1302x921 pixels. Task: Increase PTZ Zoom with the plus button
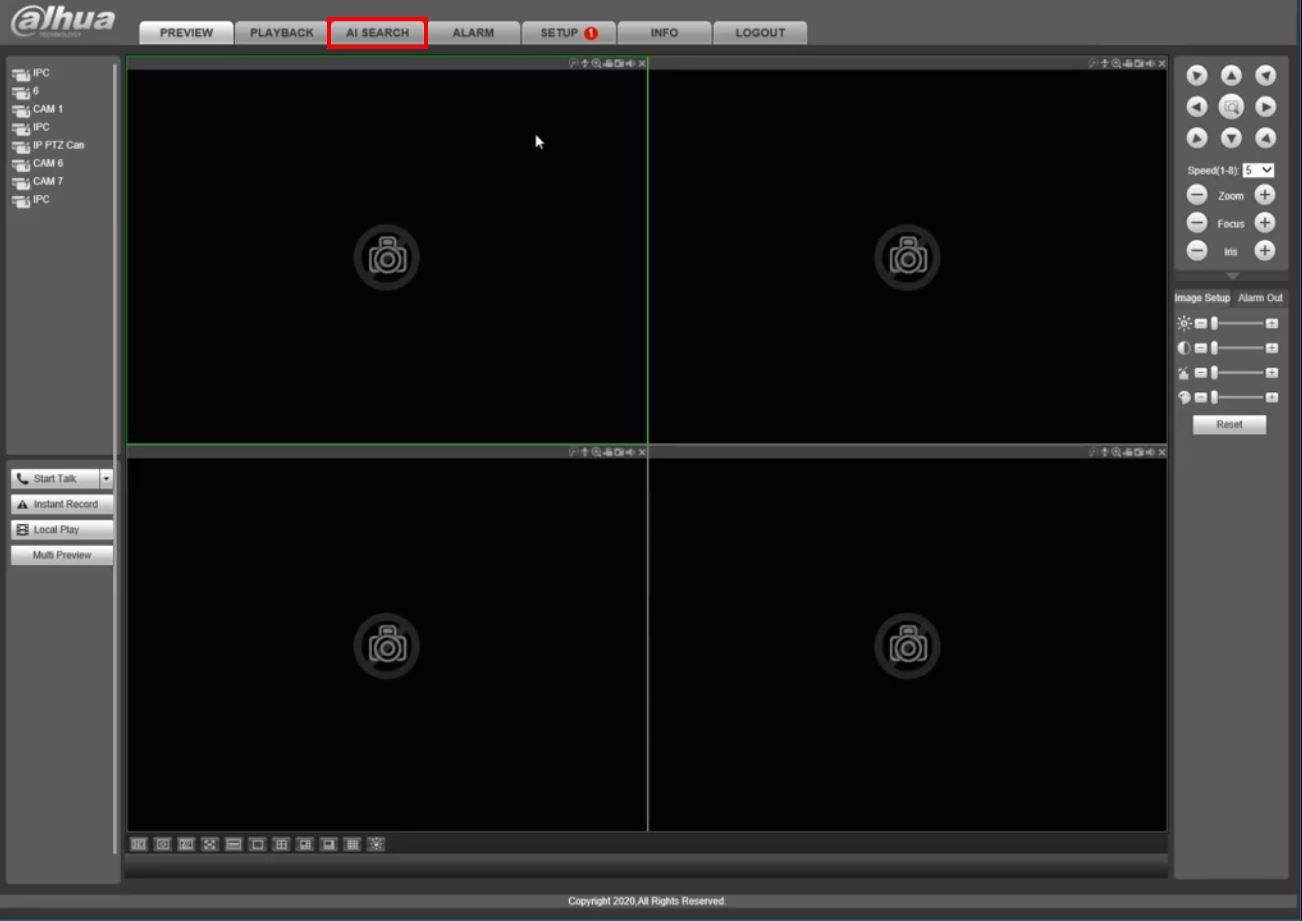pyautogui.click(x=1265, y=196)
